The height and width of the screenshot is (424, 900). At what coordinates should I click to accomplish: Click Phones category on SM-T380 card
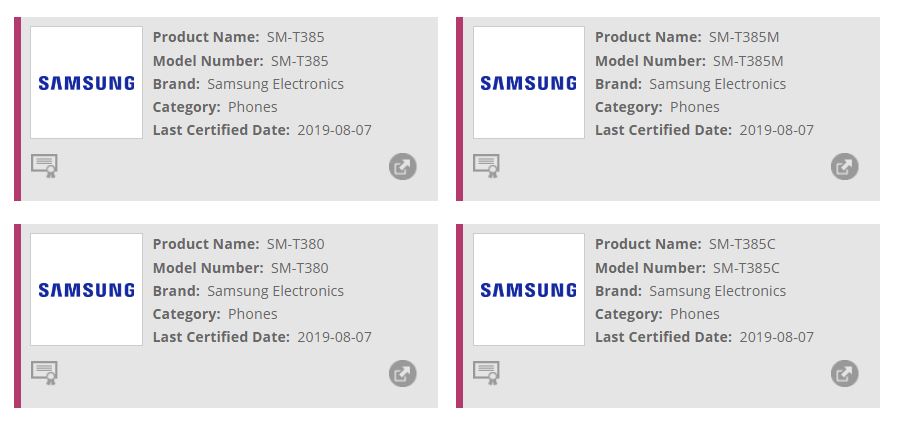[253, 314]
